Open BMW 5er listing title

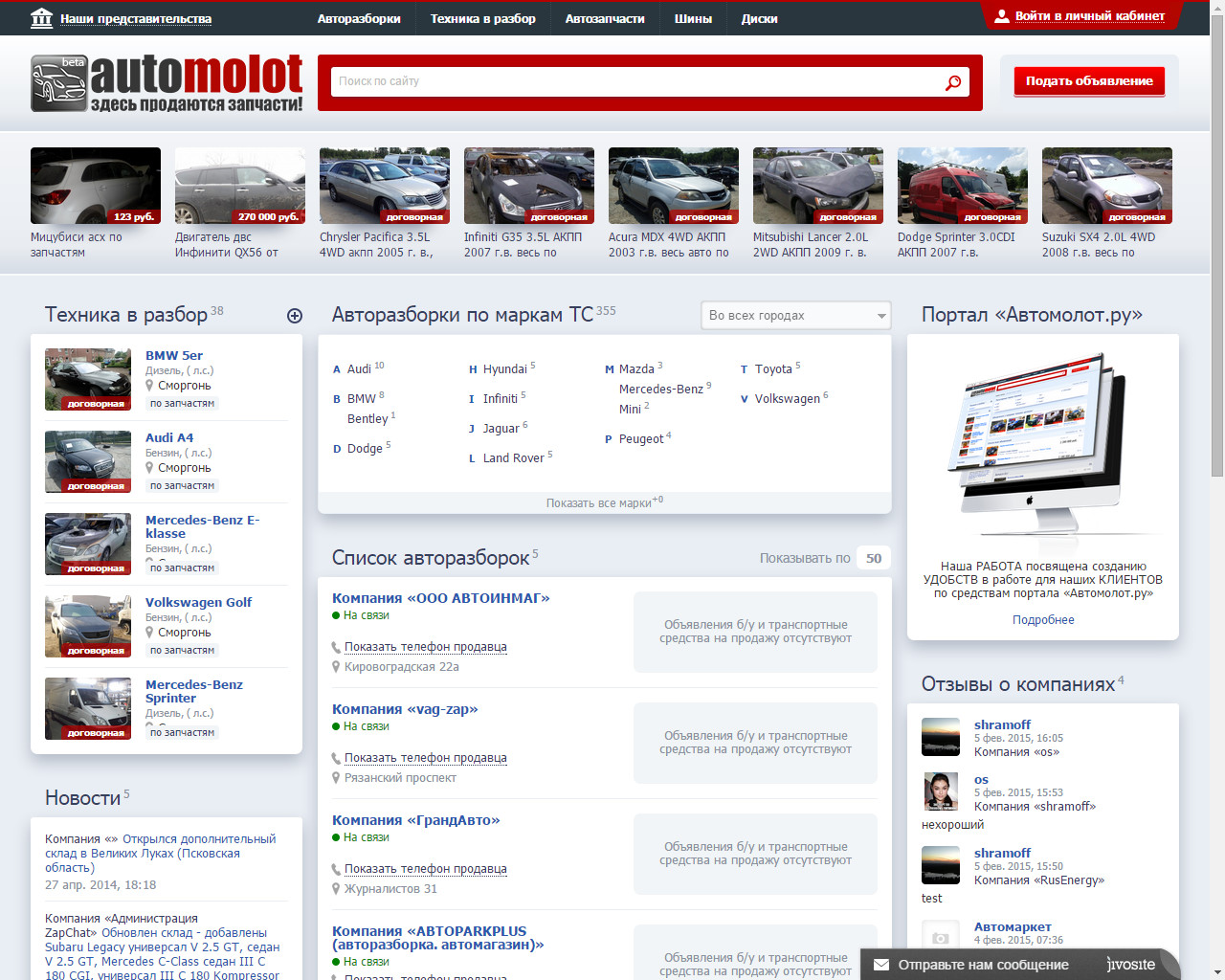click(174, 355)
